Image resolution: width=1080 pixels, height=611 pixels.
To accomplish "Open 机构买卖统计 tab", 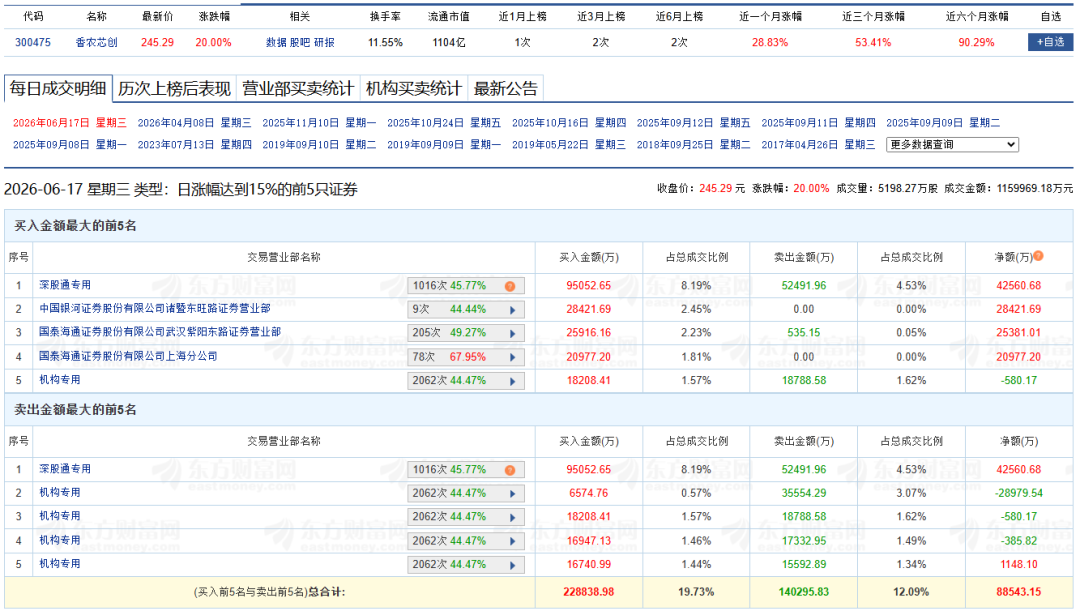I will coord(414,89).
